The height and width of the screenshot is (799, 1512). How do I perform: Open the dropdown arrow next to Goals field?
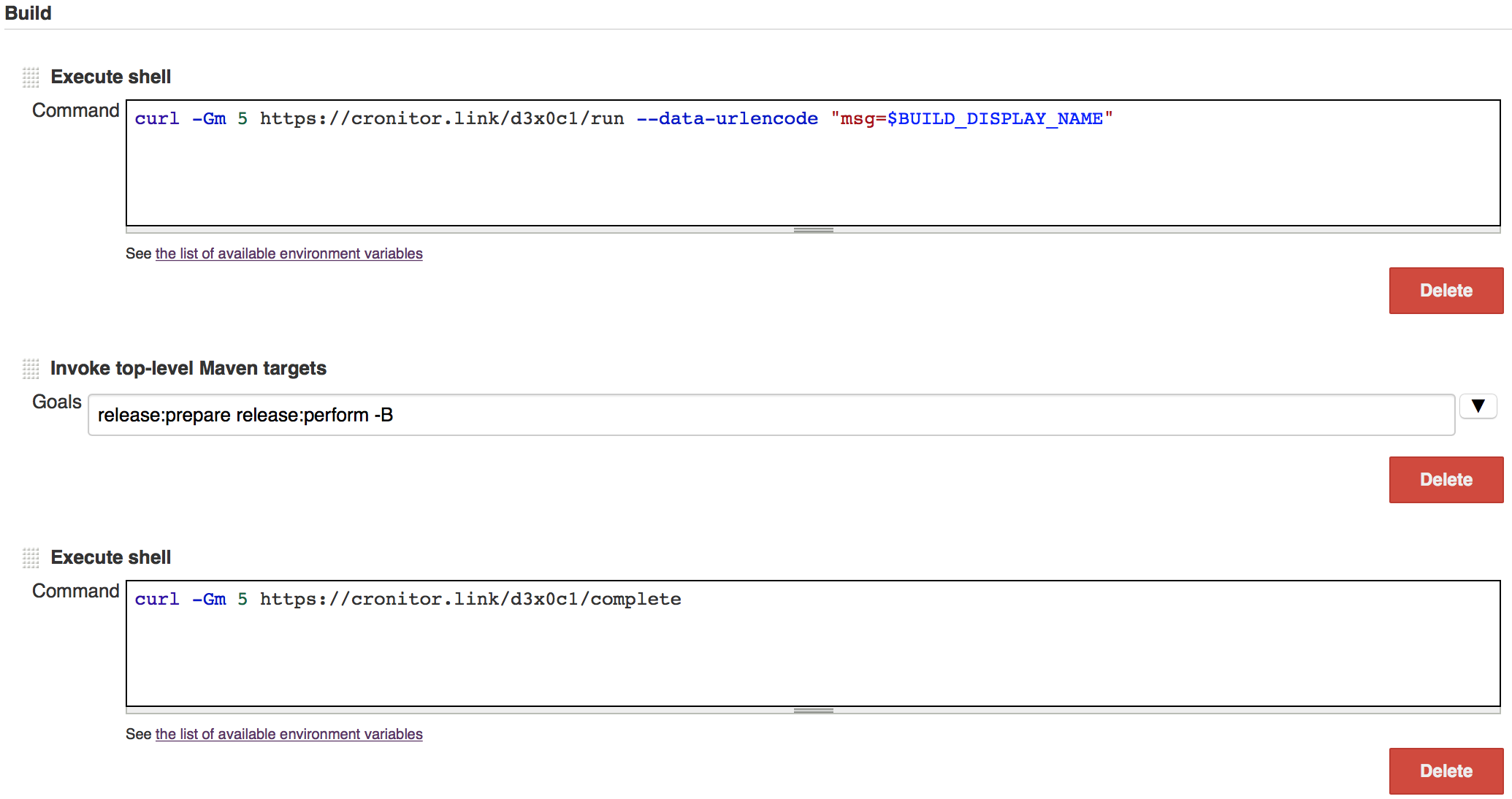[1478, 406]
